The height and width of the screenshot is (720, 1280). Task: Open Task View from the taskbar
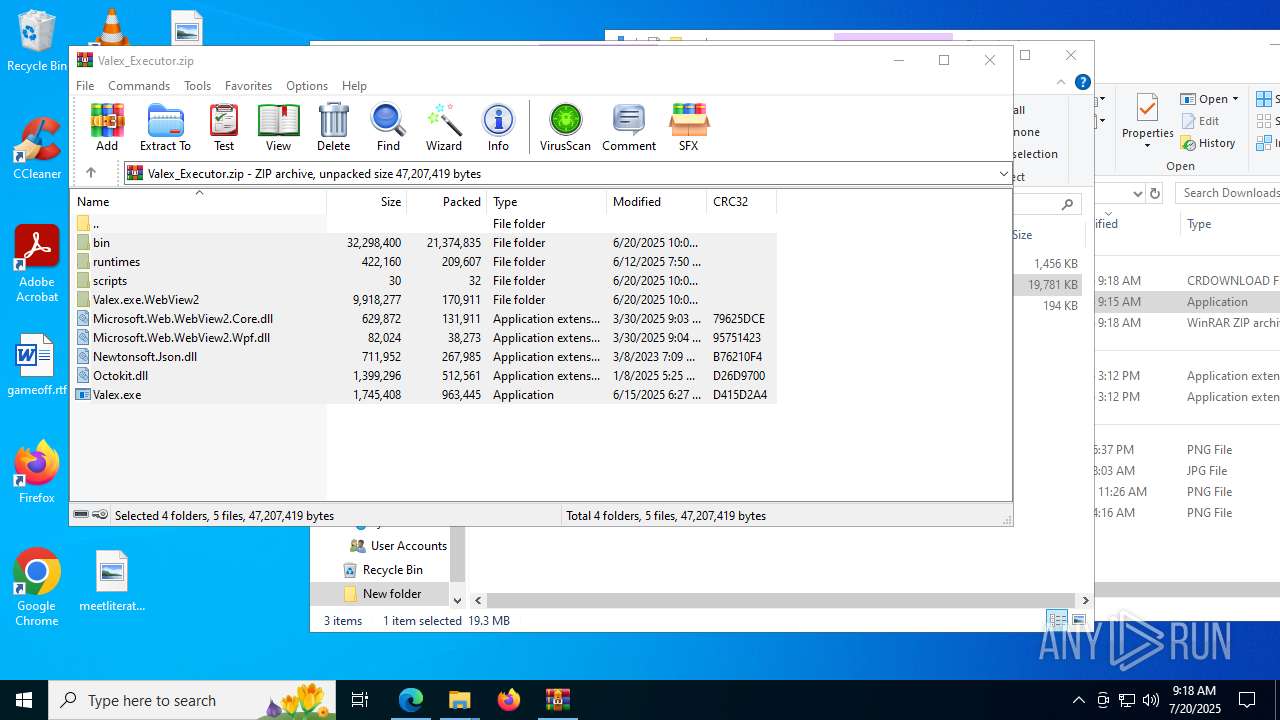tap(360, 700)
